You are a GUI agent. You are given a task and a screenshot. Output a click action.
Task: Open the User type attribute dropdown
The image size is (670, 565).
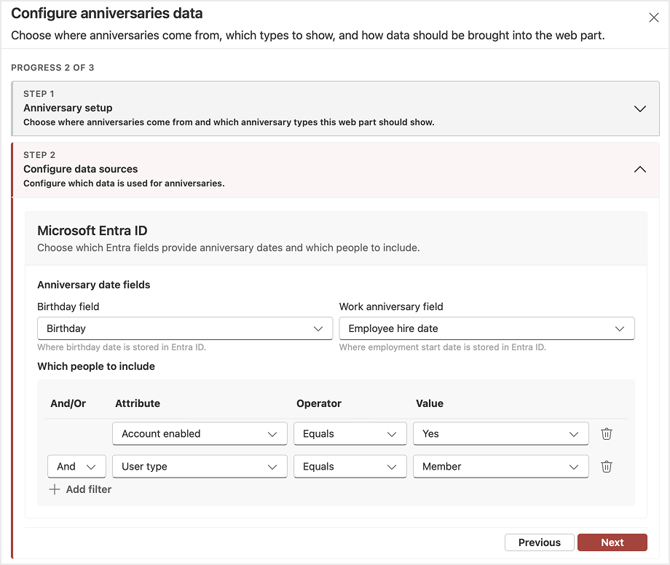click(199, 466)
